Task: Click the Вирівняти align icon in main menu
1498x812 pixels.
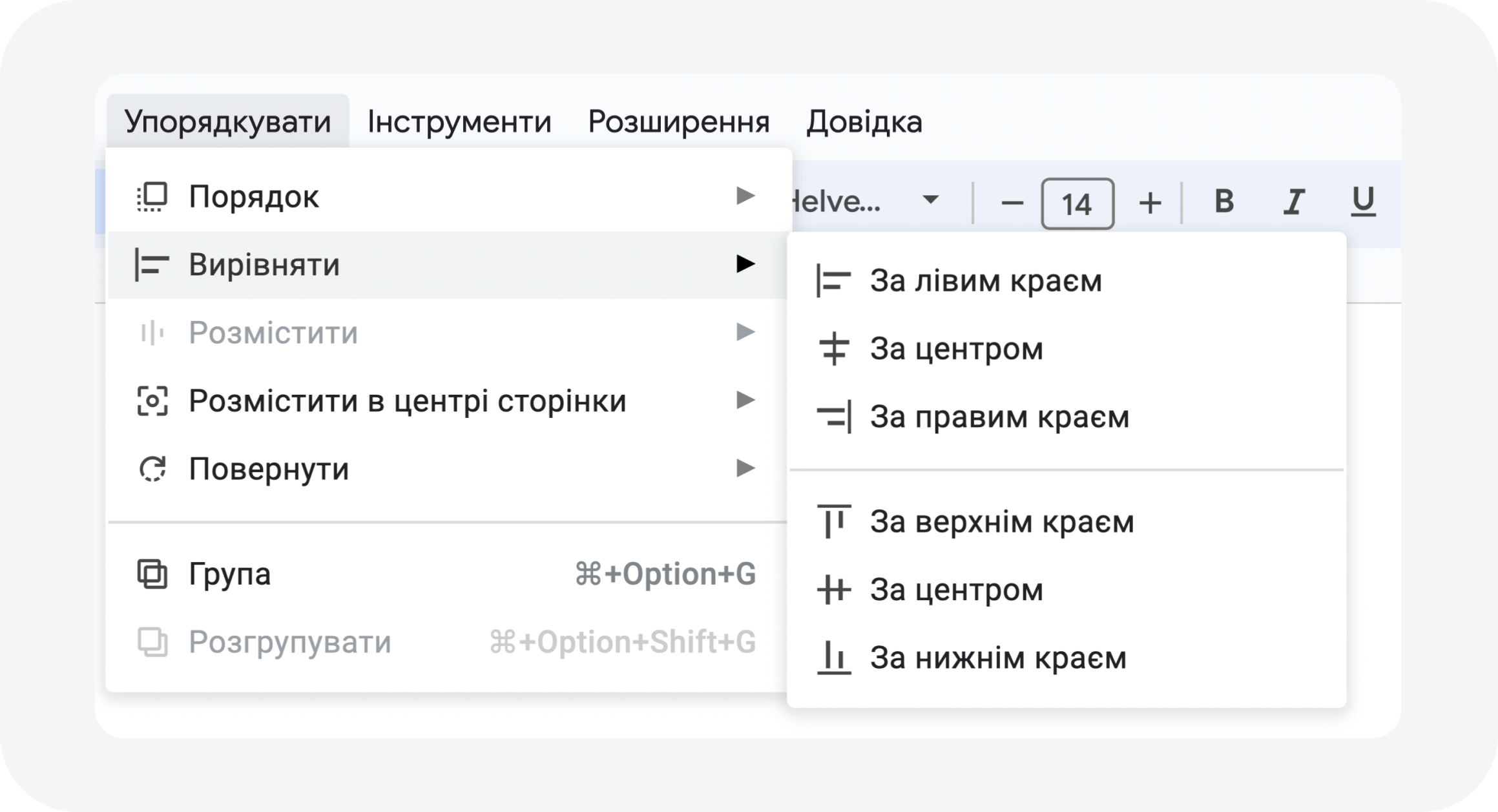Action: (152, 265)
